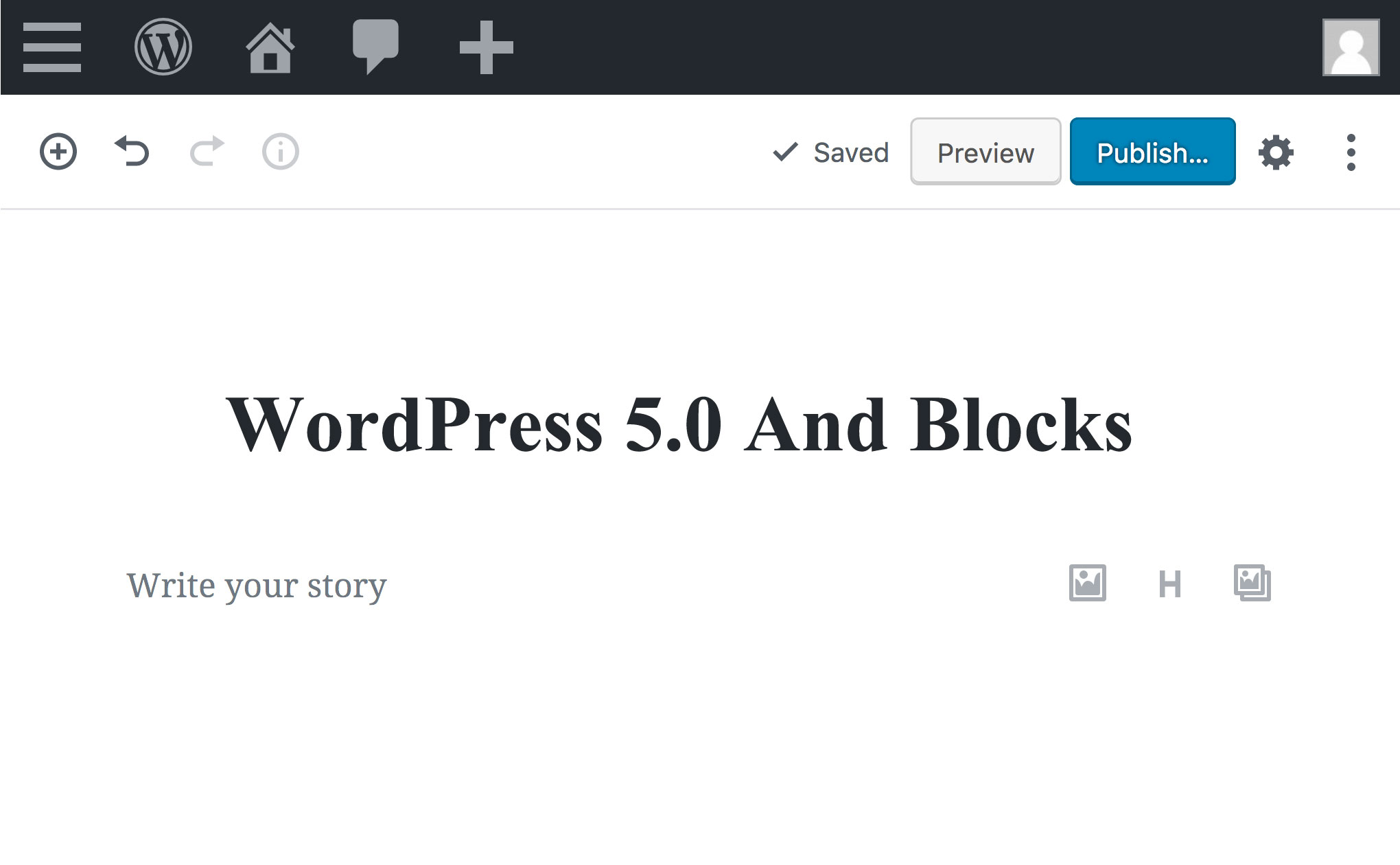The image size is (1400, 865).
Task: Toggle the settings sidebar gear icon
Action: click(1276, 152)
